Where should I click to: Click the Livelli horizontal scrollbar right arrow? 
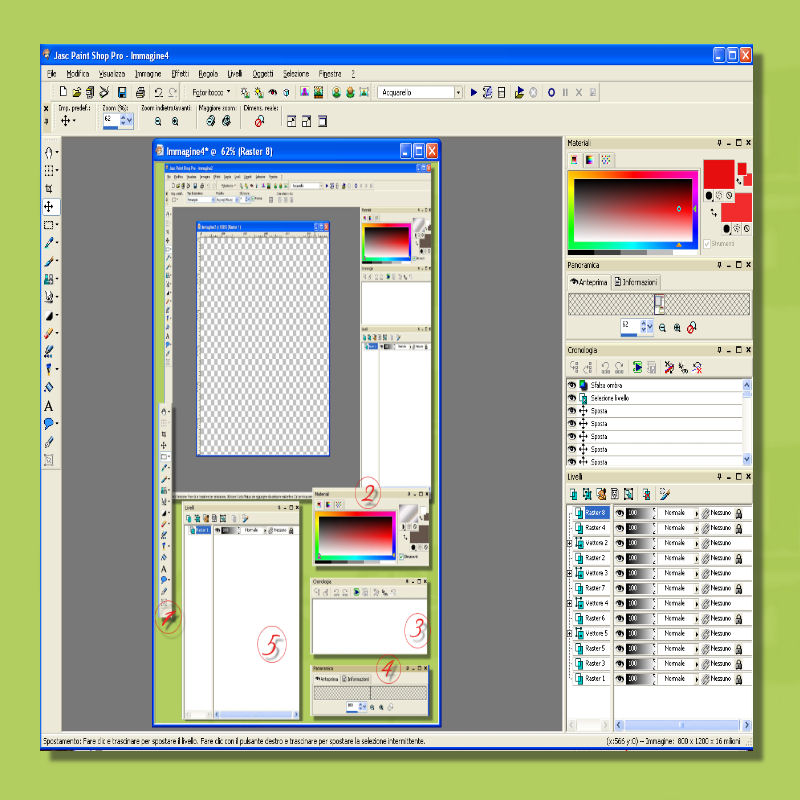coord(746,725)
